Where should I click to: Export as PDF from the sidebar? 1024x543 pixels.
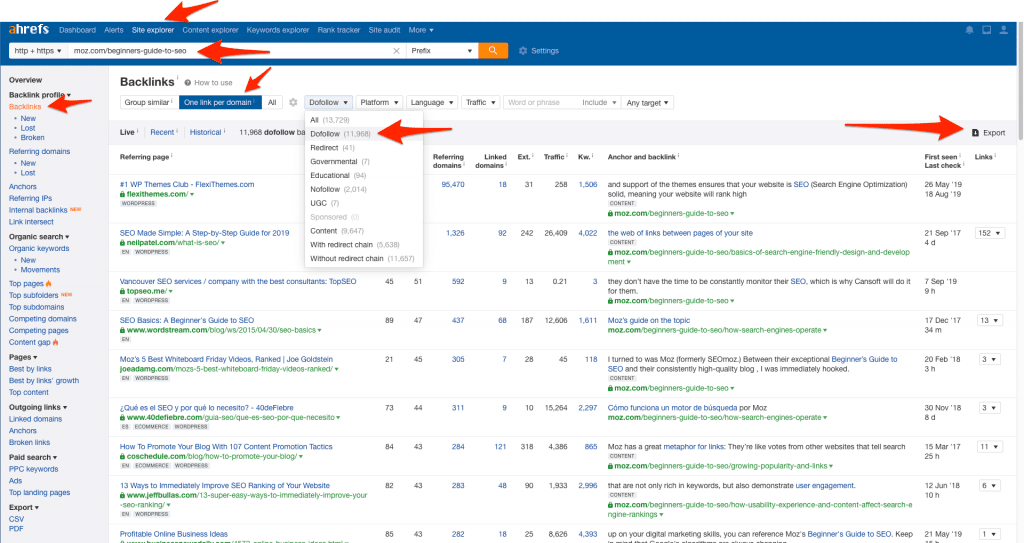pyautogui.click(x=16, y=529)
